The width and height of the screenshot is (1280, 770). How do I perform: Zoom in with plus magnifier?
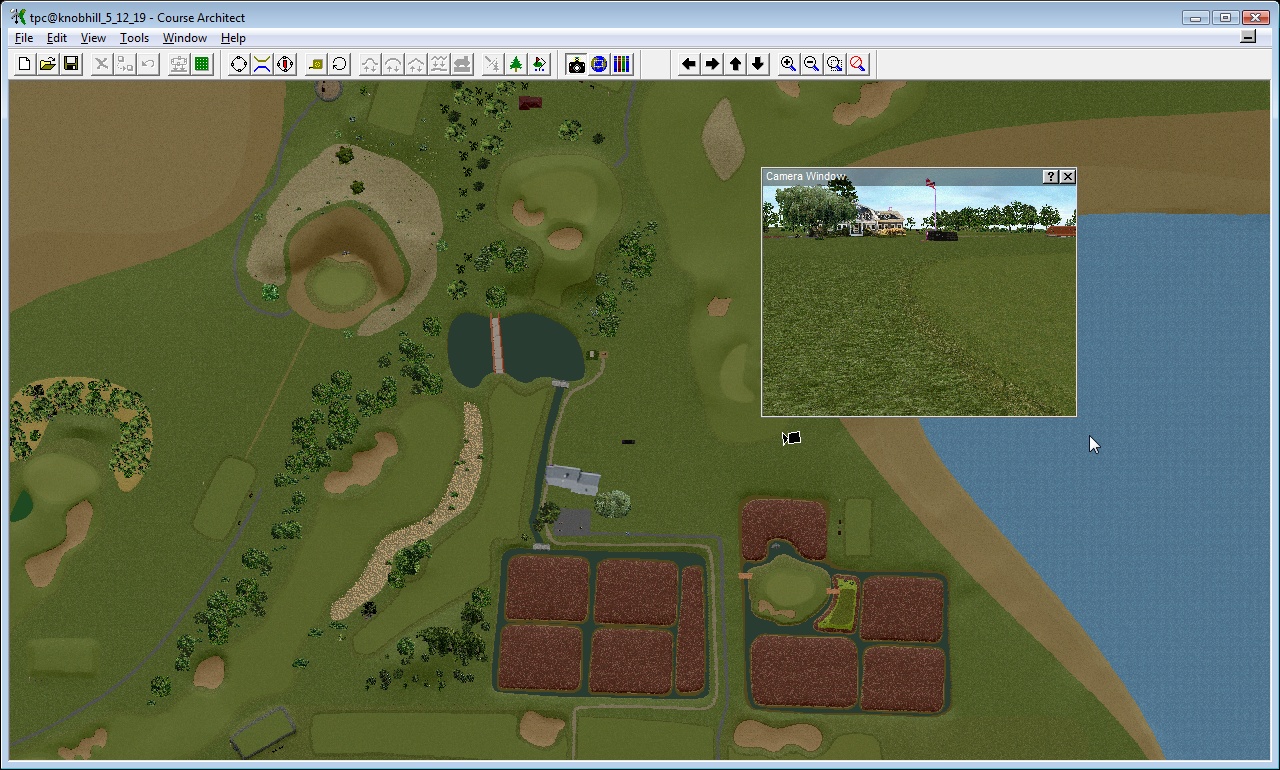click(789, 64)
